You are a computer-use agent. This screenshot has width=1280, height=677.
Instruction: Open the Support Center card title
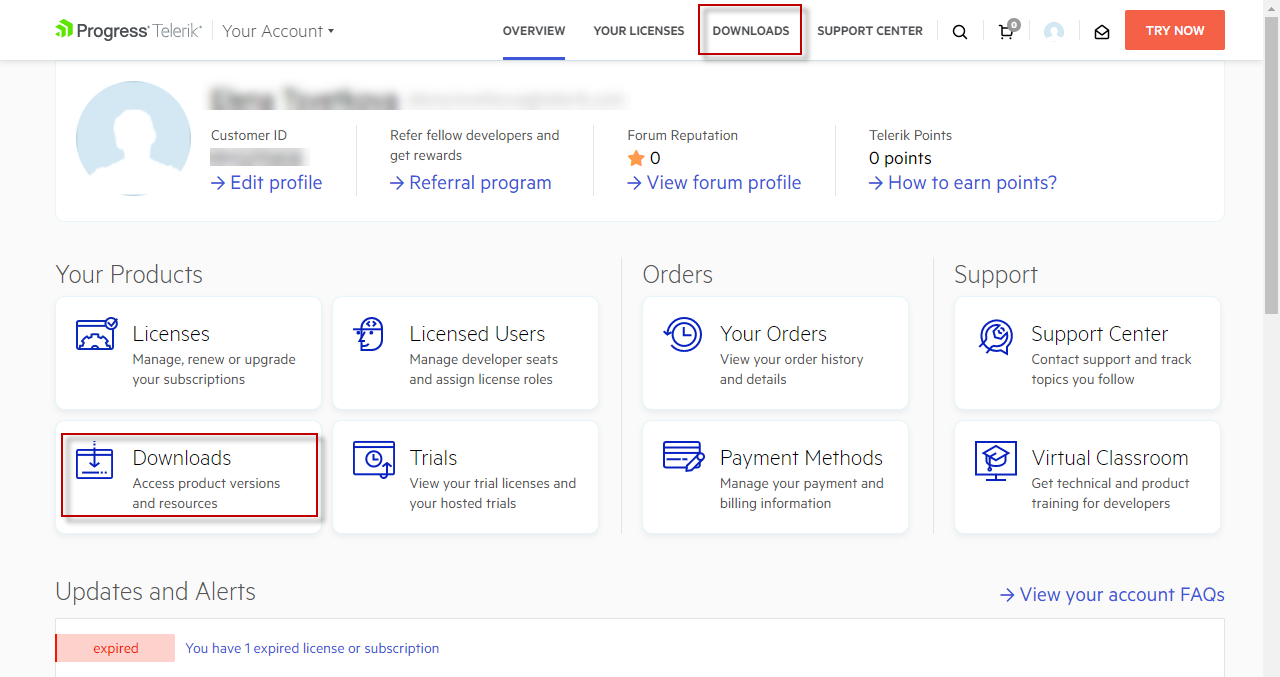(x=1100, y=334)
